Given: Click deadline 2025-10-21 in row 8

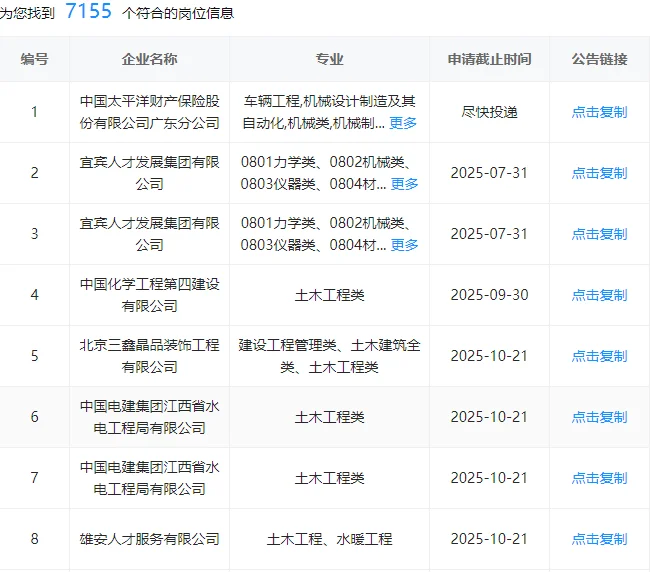Looking at the screenshot, I should click(490, 539).
